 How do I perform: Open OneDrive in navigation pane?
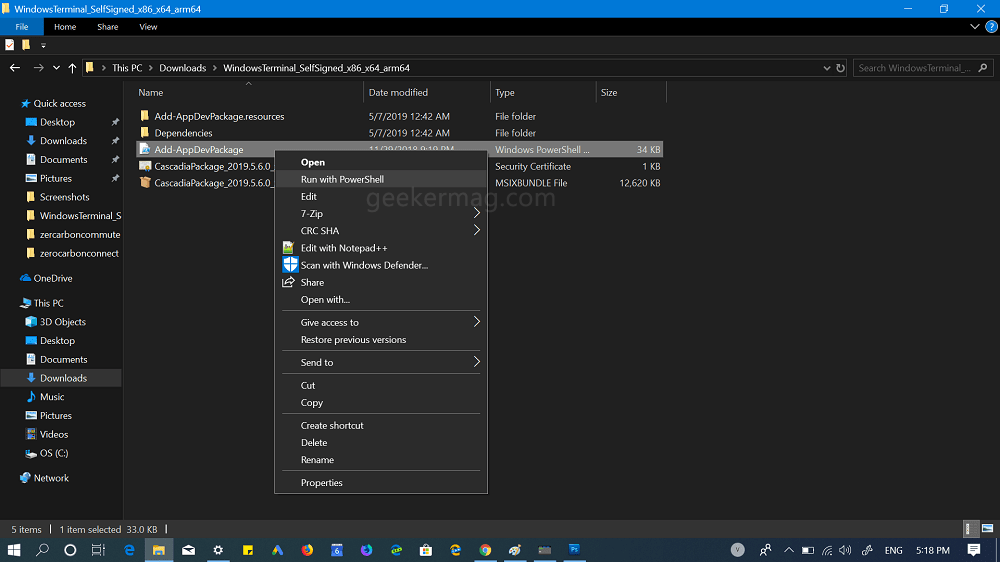(x=52, y=278)
